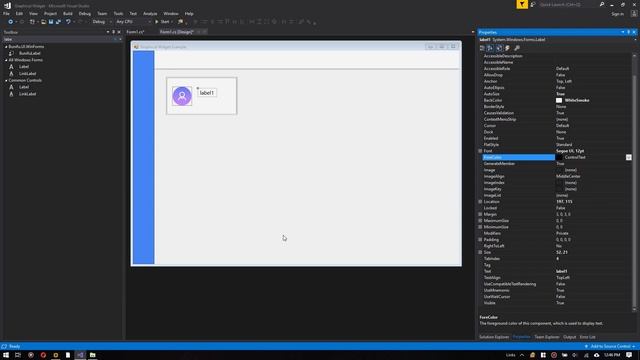Show Categorized view in Properties panel
Viewport: 640px width, 360px height.
coord(482,48)
